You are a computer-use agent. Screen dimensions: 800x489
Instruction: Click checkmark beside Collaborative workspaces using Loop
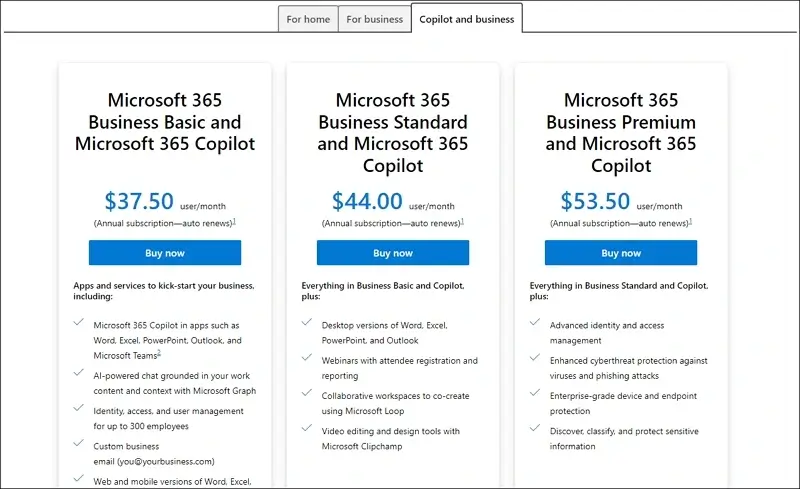pos(307,393)
